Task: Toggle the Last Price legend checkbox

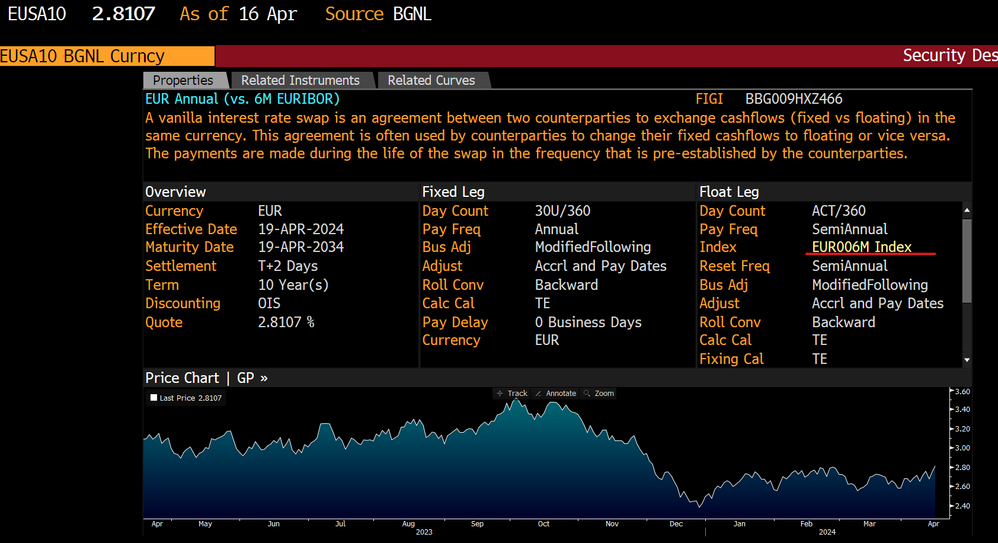Action: pos(153,398)
